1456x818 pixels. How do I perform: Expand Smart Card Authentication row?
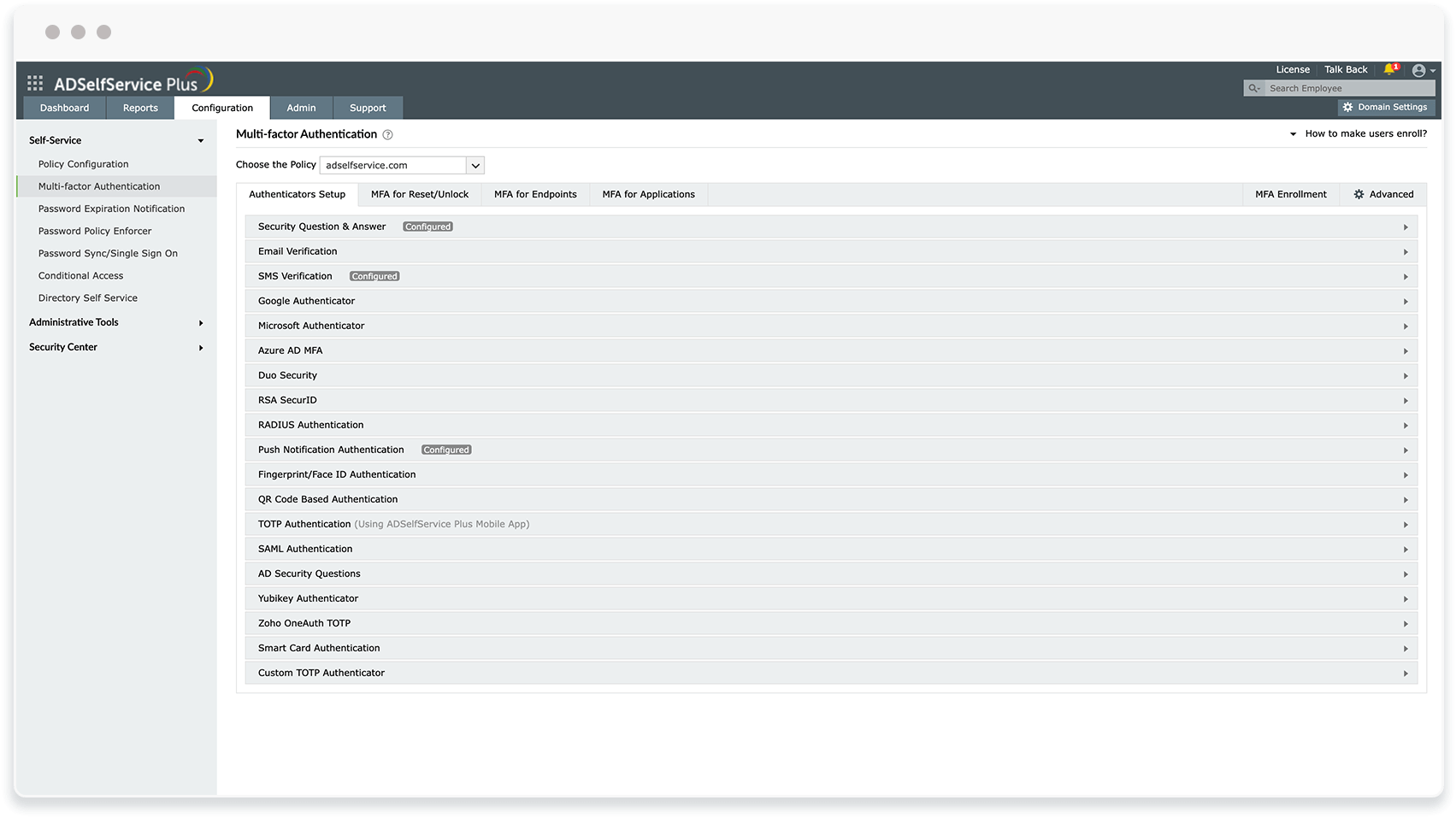[x=831, y=648]
